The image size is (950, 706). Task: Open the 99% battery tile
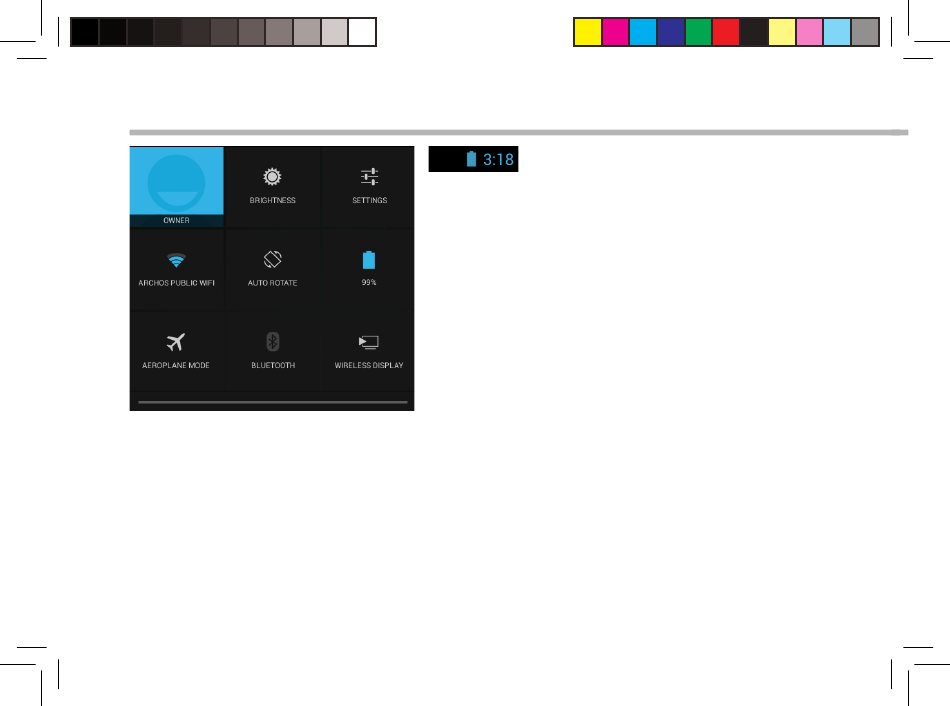(x=368, y=269)
